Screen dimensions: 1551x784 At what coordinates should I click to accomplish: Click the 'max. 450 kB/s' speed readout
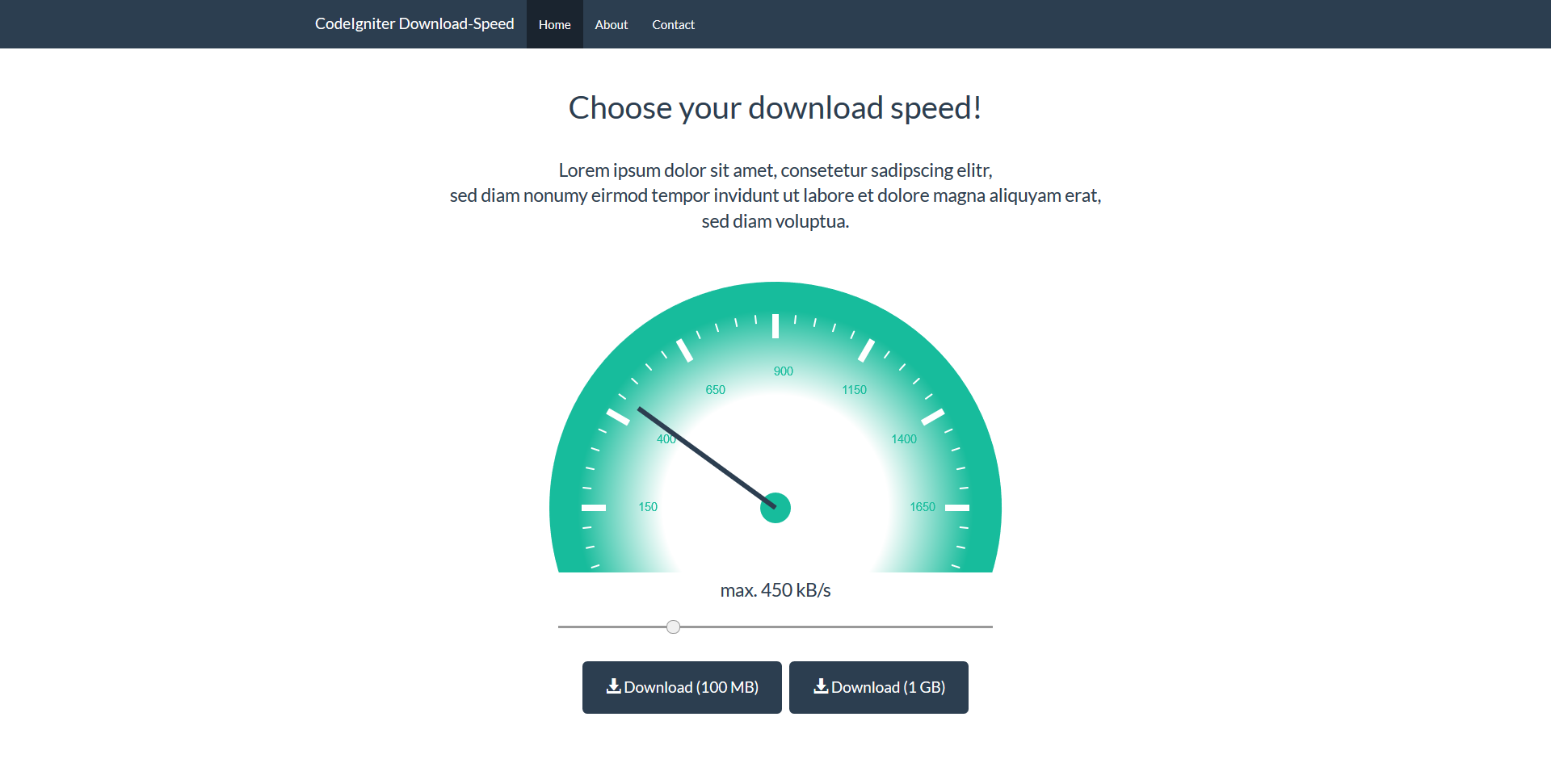click(x=775, y=590)
